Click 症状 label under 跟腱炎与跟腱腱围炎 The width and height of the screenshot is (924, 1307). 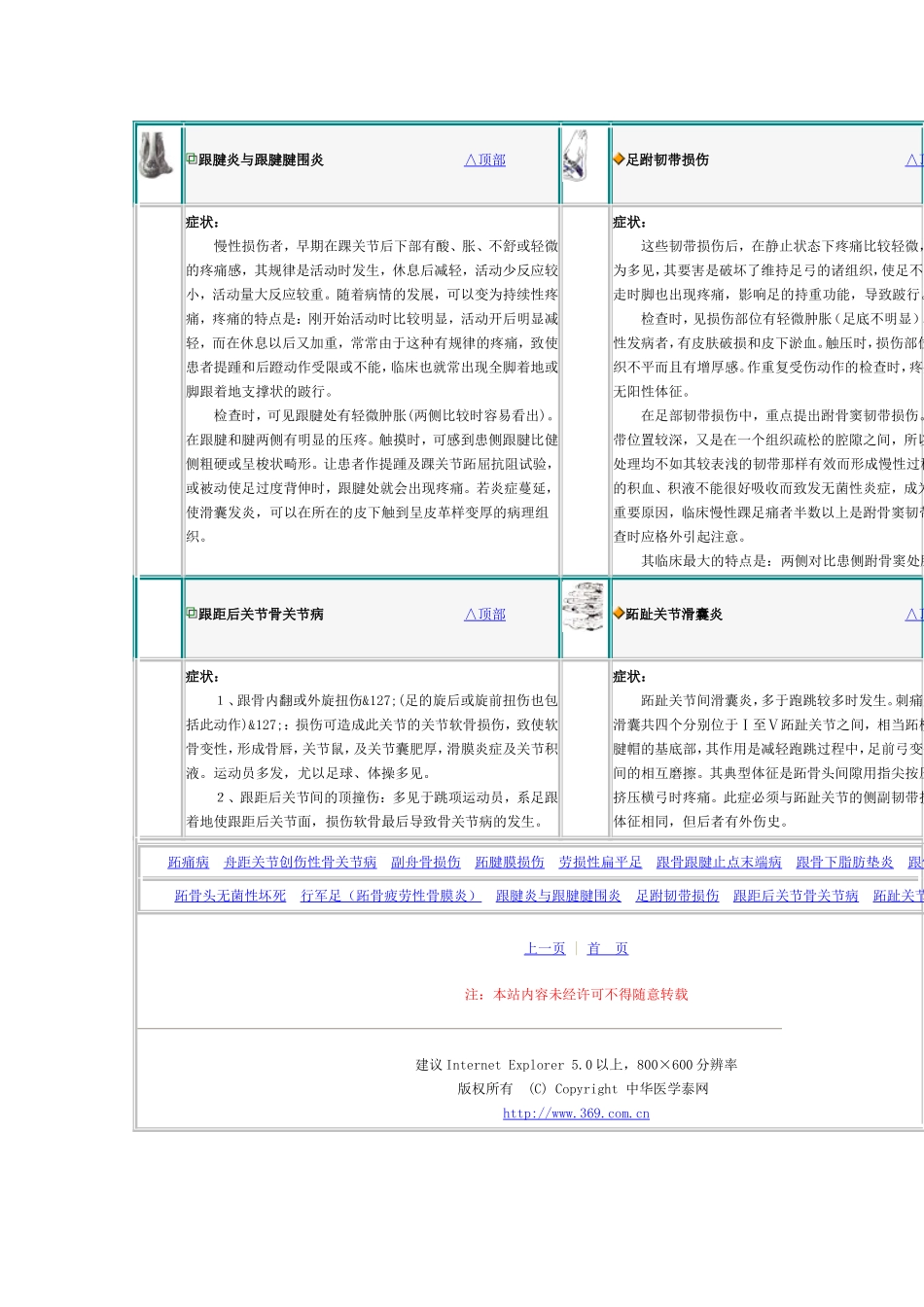click(202, 222)
